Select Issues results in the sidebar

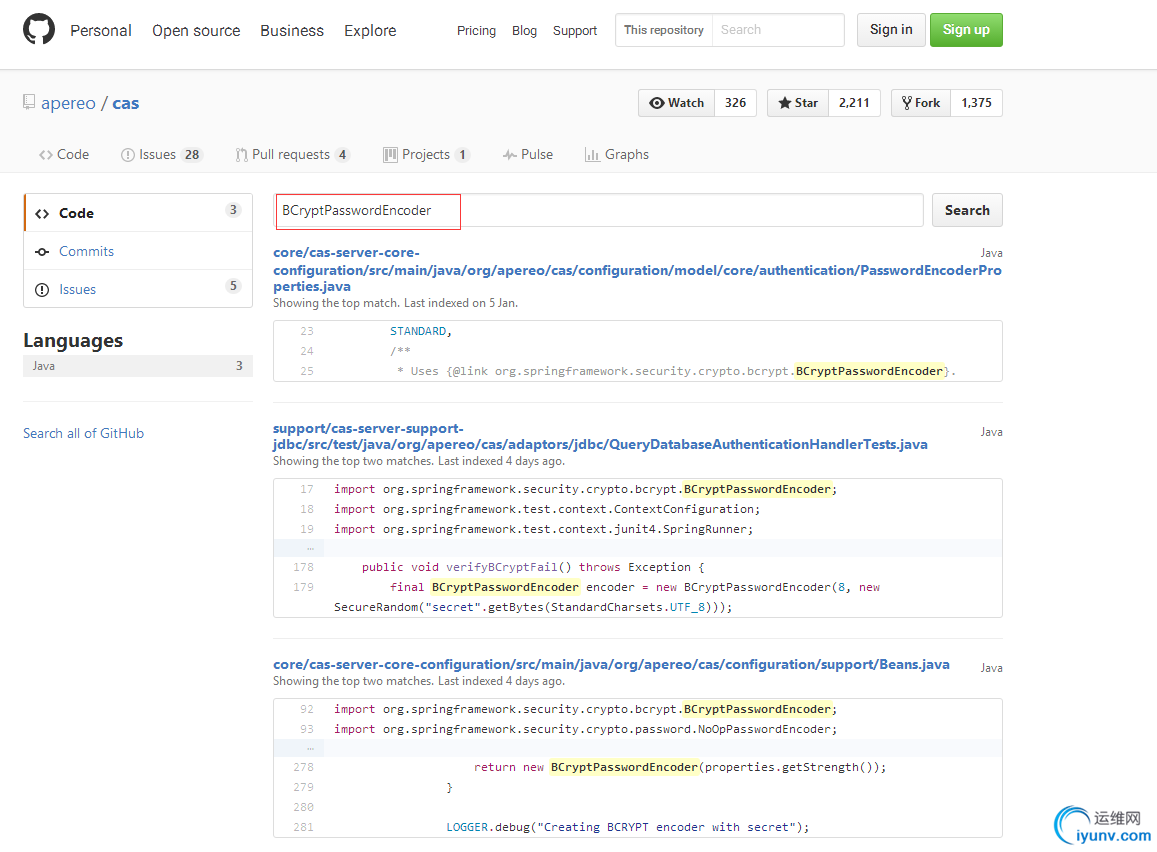click(139, 289)
